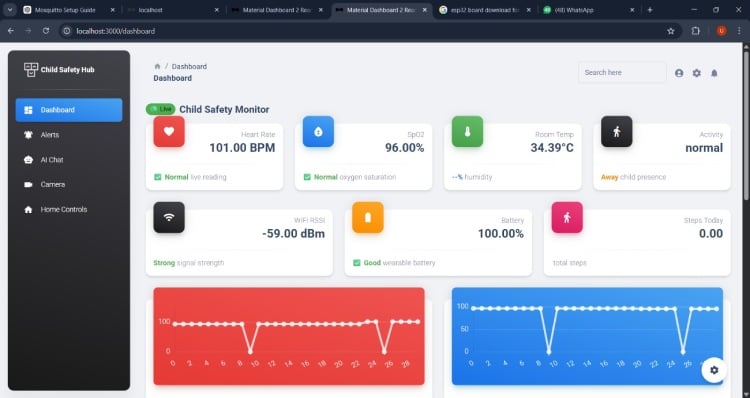Viewport: 750px width, 398px height.
Task: Click the browser back arrow
Action: [11, 31]
